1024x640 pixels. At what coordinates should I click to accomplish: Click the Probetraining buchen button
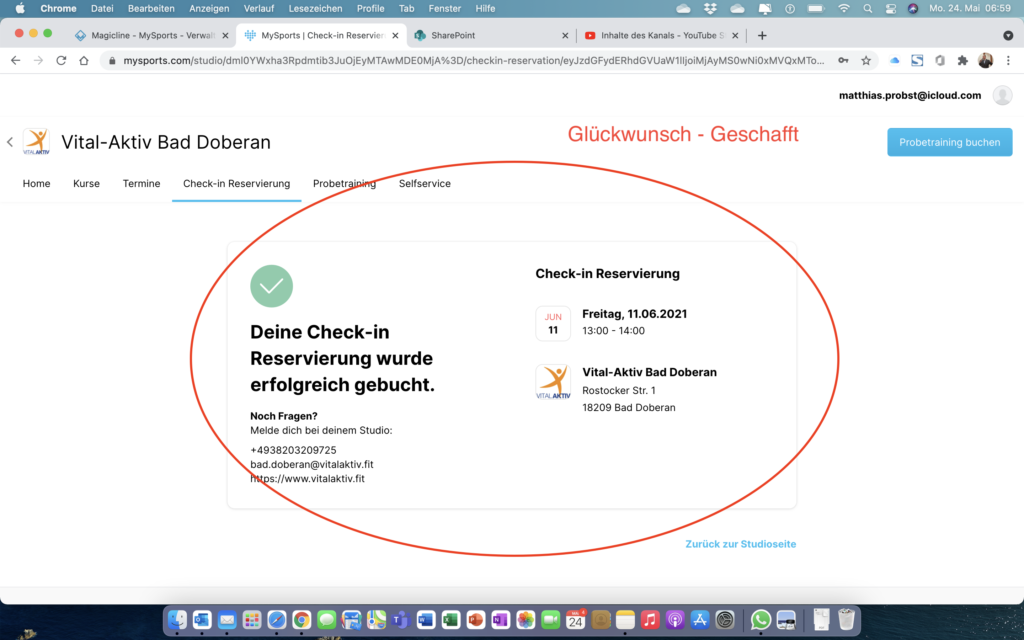950,142
